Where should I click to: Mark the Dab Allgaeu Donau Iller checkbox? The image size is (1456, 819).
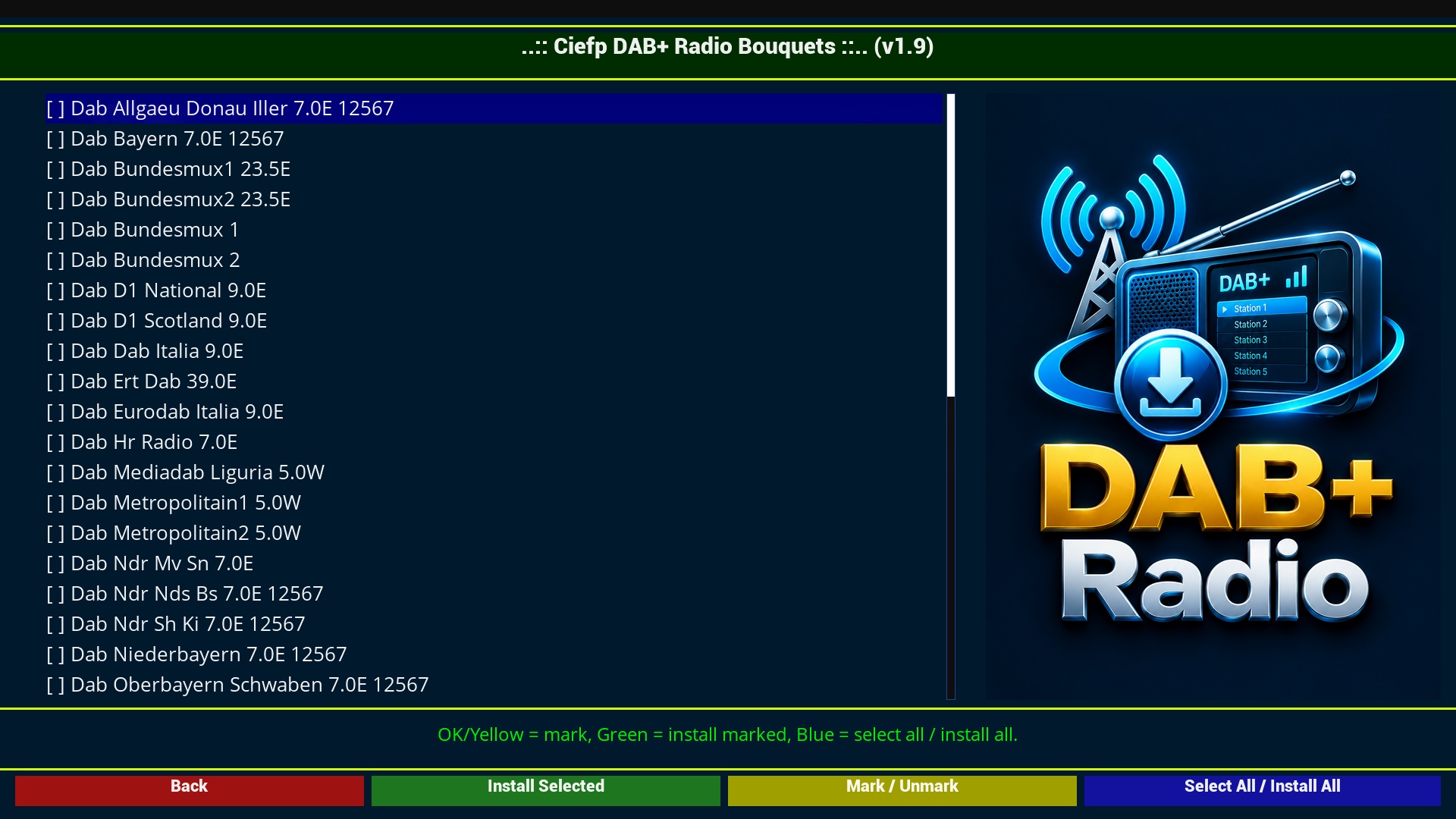(55, 108)
